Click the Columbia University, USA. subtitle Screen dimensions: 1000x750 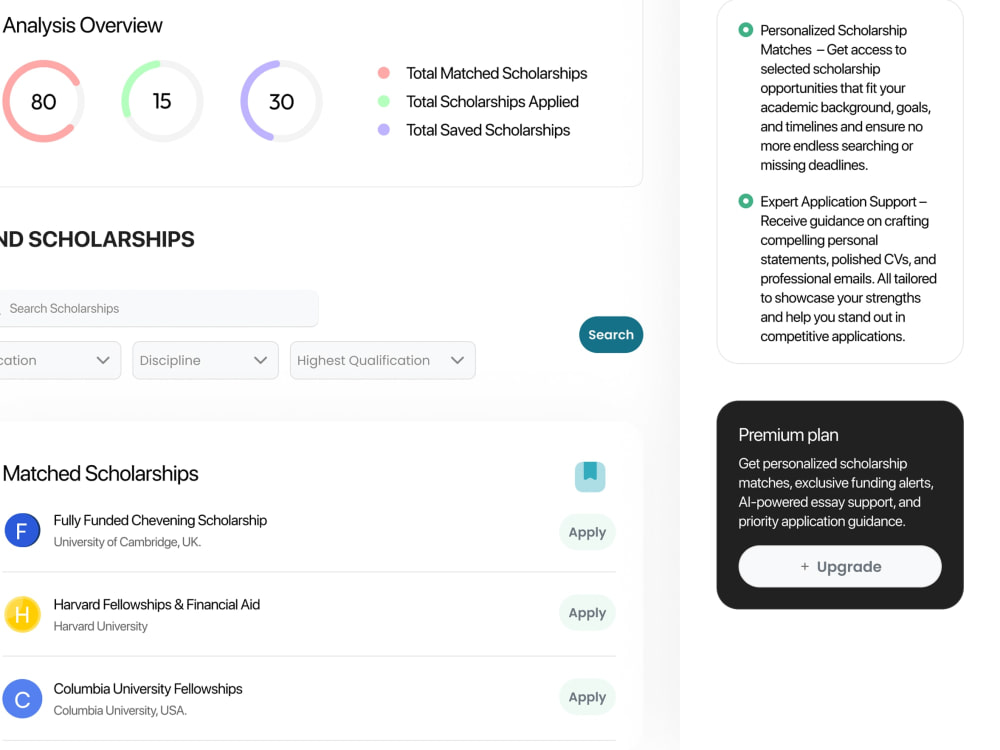tap(121, 710)
